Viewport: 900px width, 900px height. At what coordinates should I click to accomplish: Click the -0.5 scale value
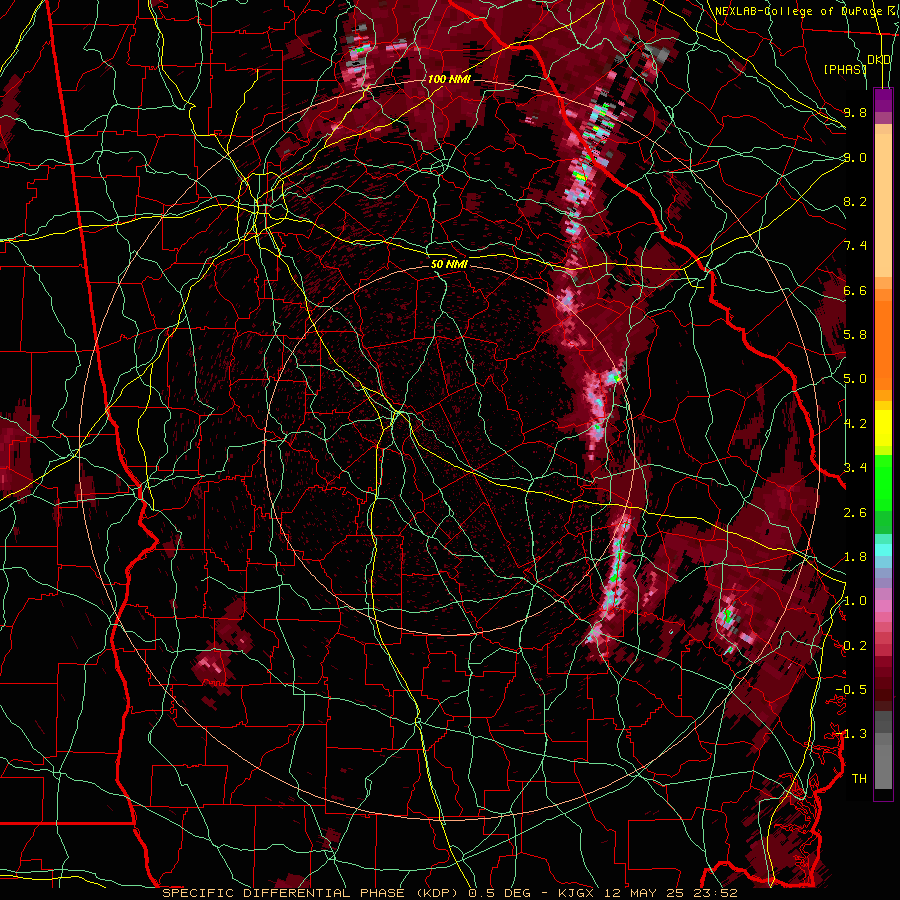coord(851,690)
